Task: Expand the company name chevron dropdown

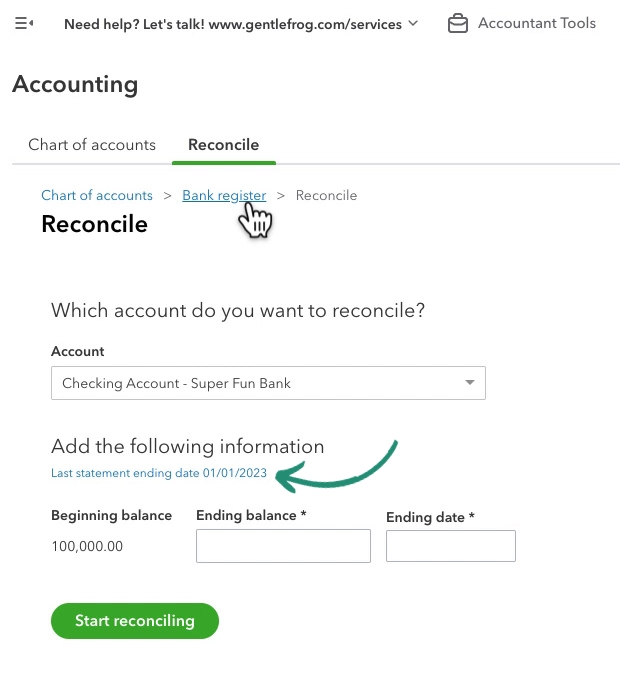Action: [413, 23]
